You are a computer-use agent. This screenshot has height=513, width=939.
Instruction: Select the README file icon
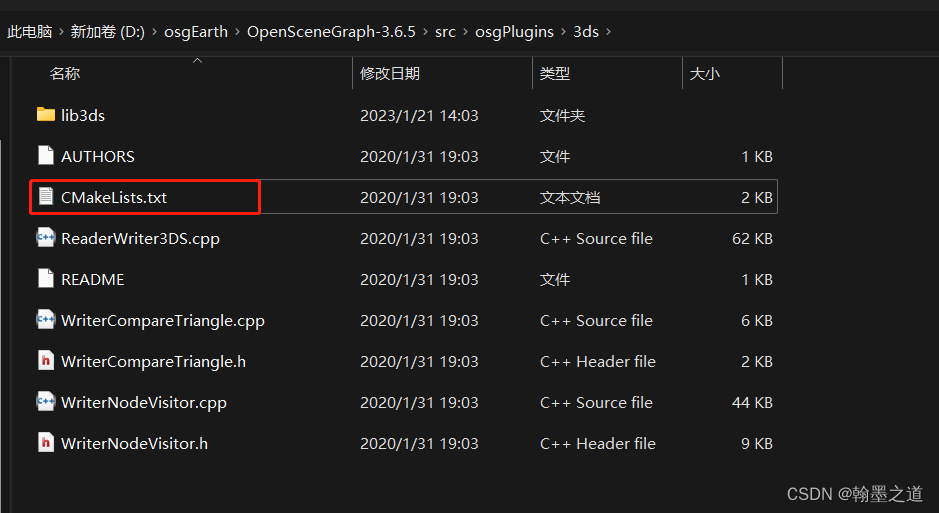46,278
